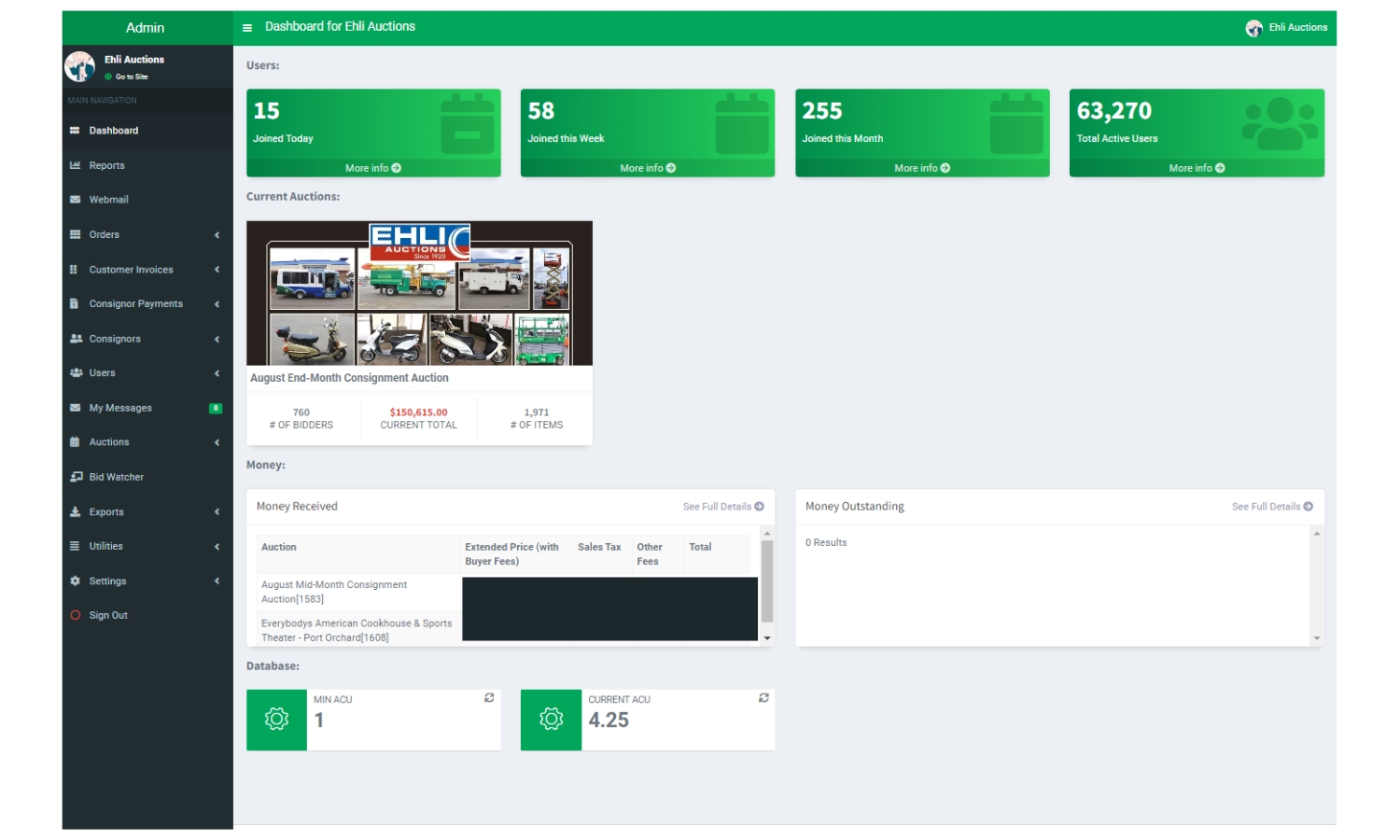This screenshot has height=840, width=1400.
Task: Toggle the hamburger sidebar menu icon
Action: 247,28
